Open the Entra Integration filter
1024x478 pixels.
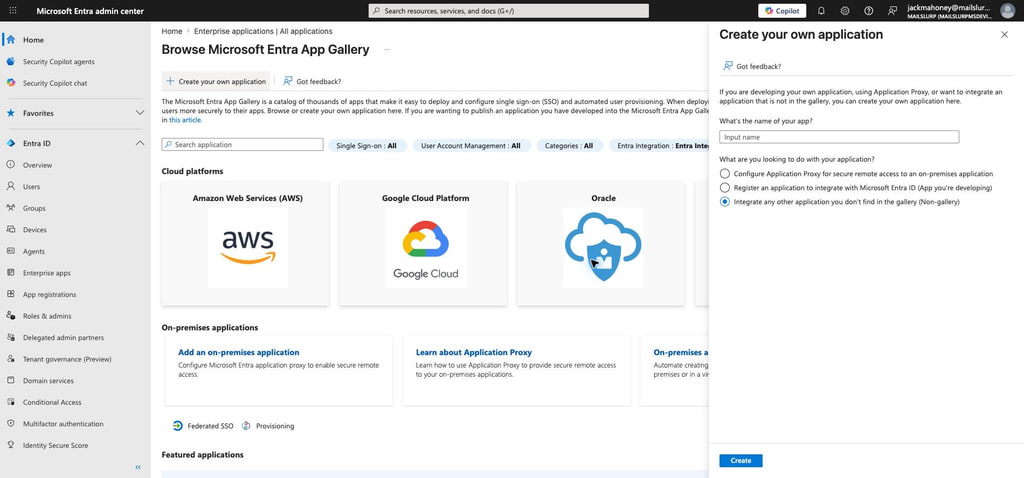point(658,146)
